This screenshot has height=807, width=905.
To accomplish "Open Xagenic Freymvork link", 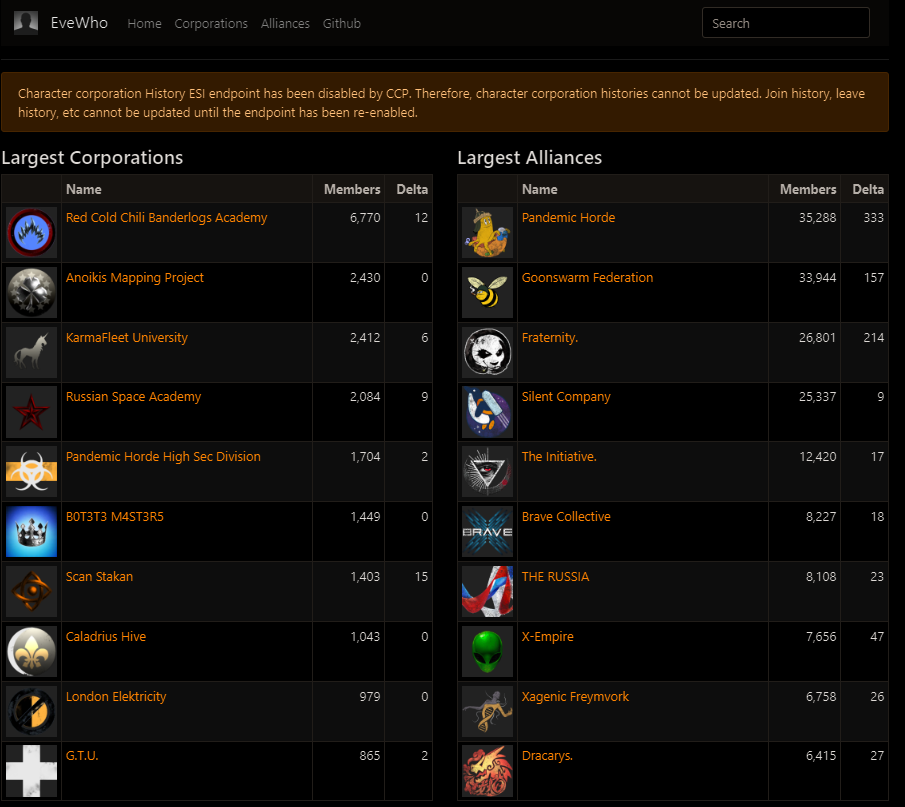I will click(575, 697).
